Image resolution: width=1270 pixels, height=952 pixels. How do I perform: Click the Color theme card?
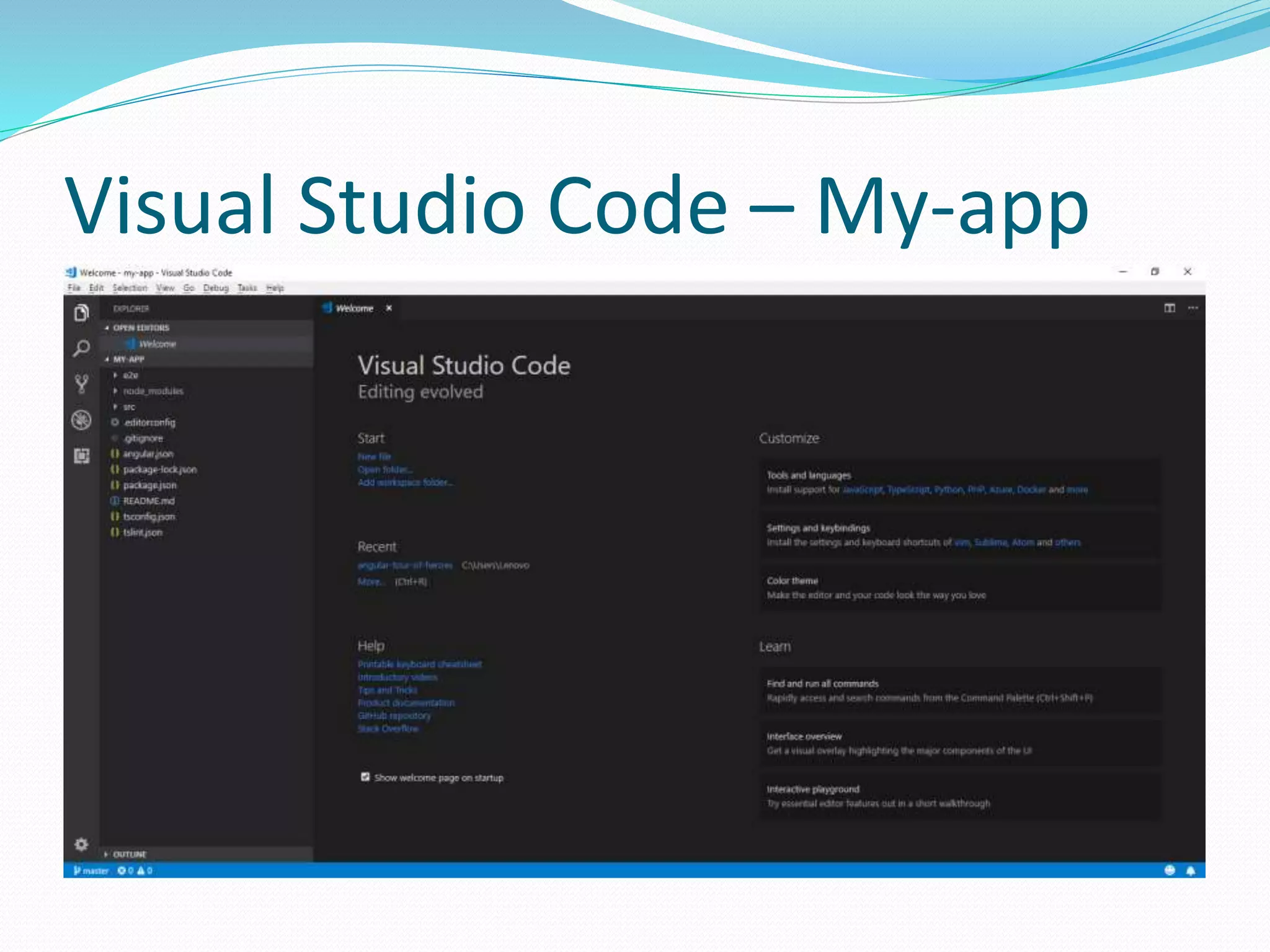[x=960, y=588]
